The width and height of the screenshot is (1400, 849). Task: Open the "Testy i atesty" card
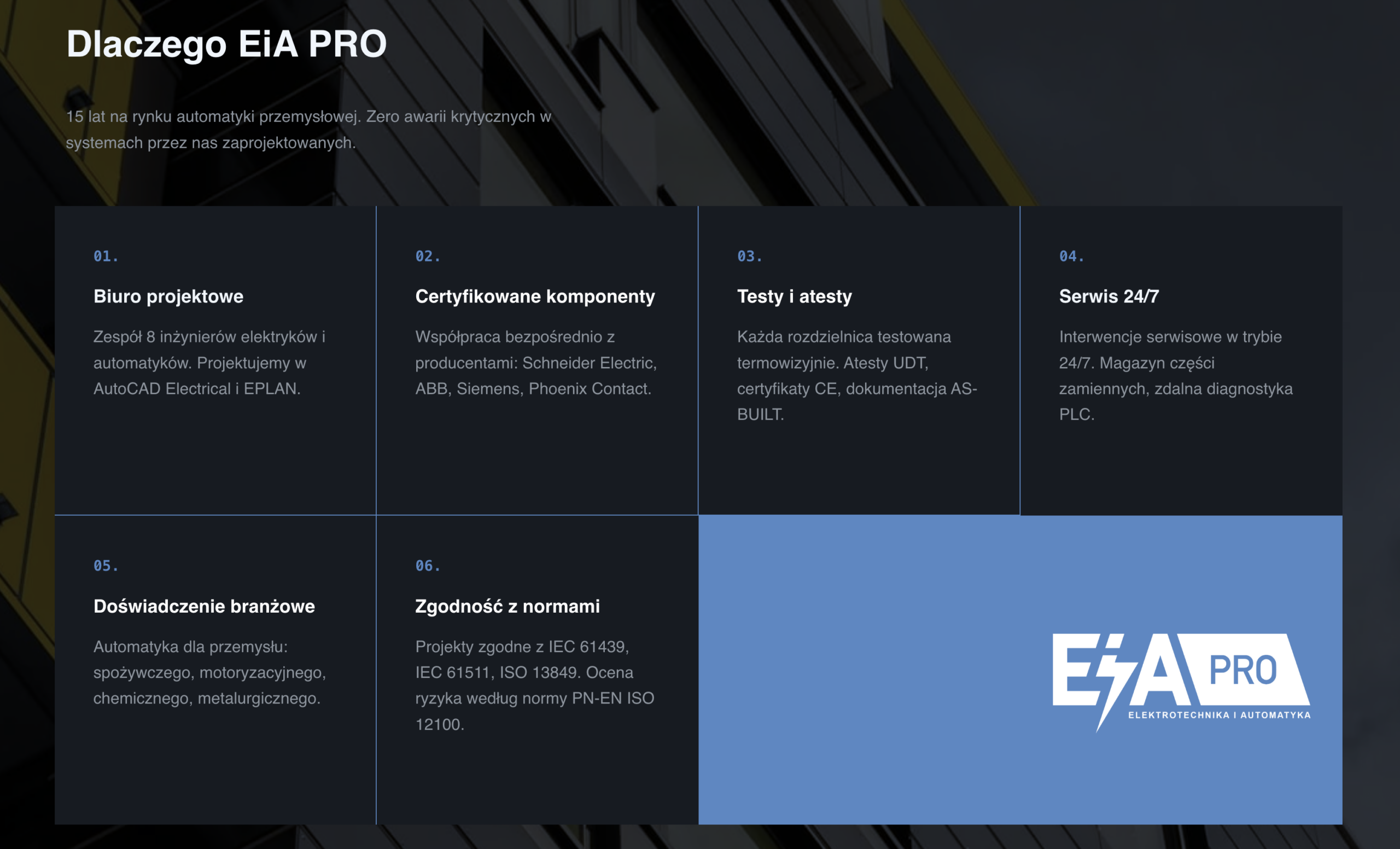859,360
